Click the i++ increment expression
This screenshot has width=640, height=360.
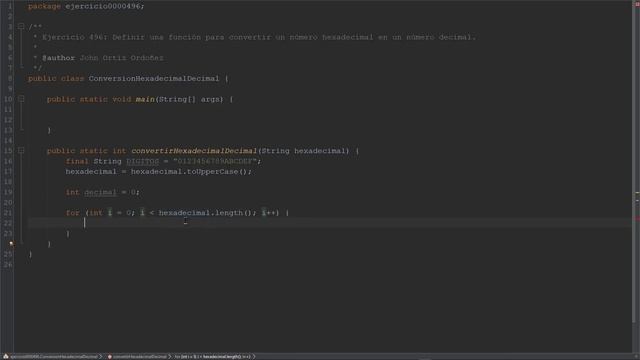[270, 213]
